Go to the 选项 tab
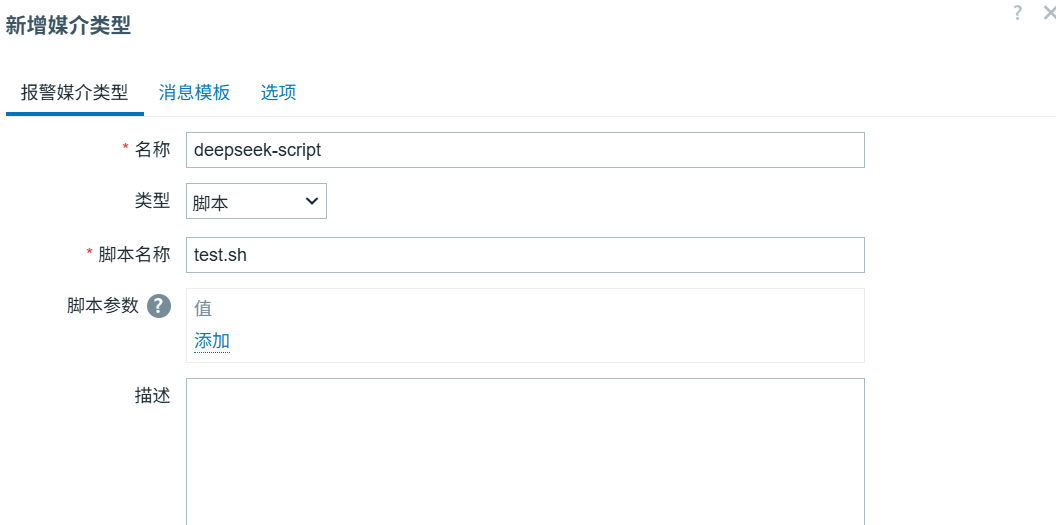Screen dimensions: 1056x525 click(x=278, y=93)
